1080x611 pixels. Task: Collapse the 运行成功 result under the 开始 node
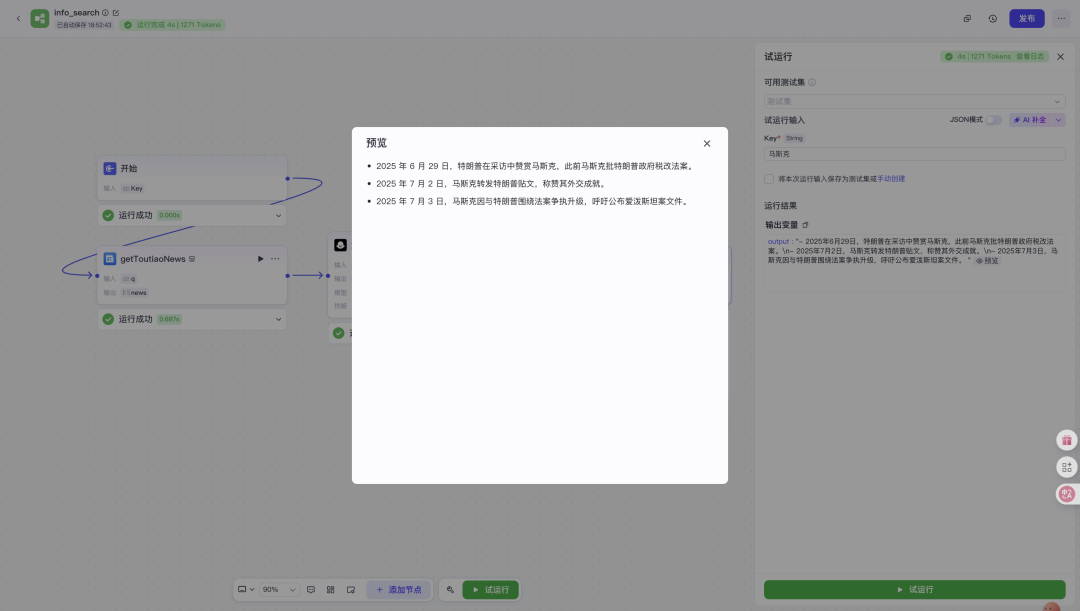click(x=277, y=214)
